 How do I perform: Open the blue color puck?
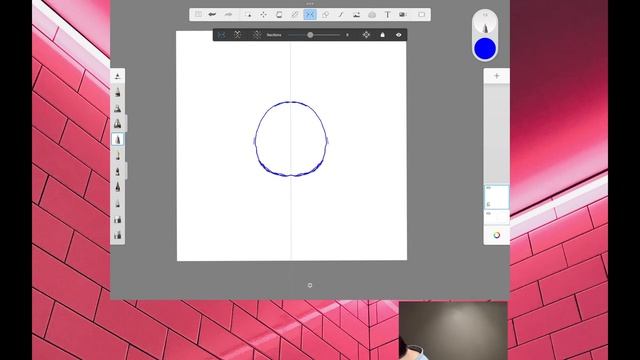(485, 48)
